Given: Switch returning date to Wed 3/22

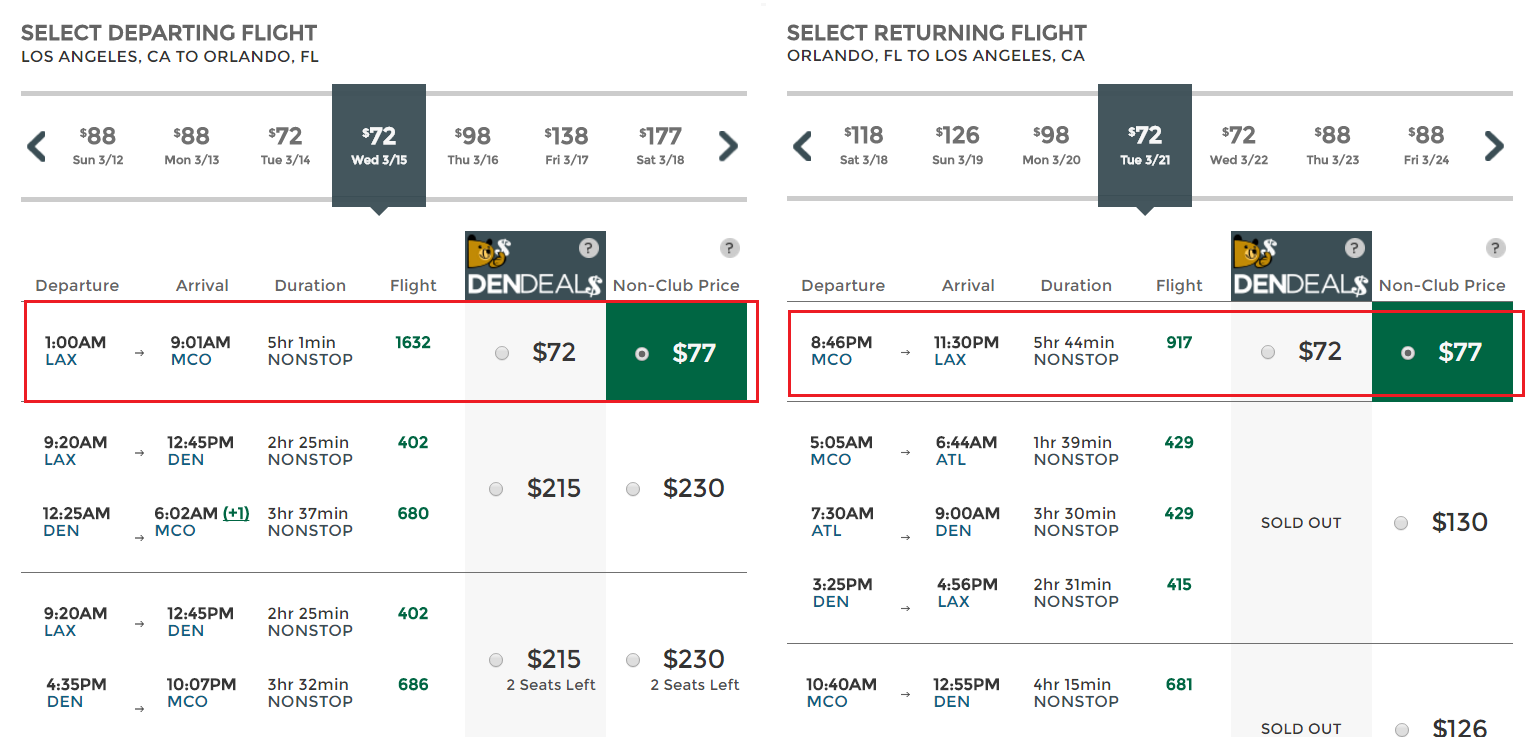Looking at the screenshot, I should coord(1239,146).
